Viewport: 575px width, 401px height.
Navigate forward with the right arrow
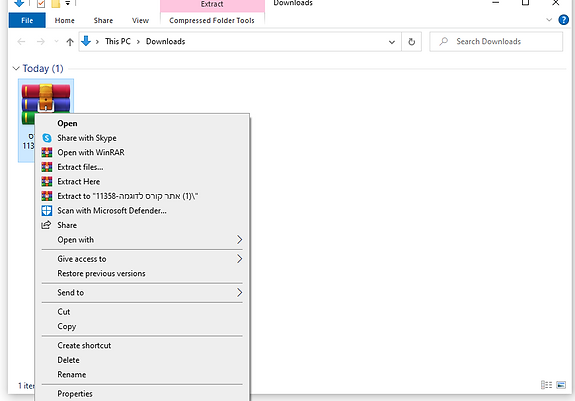click(x=41, y=42)
